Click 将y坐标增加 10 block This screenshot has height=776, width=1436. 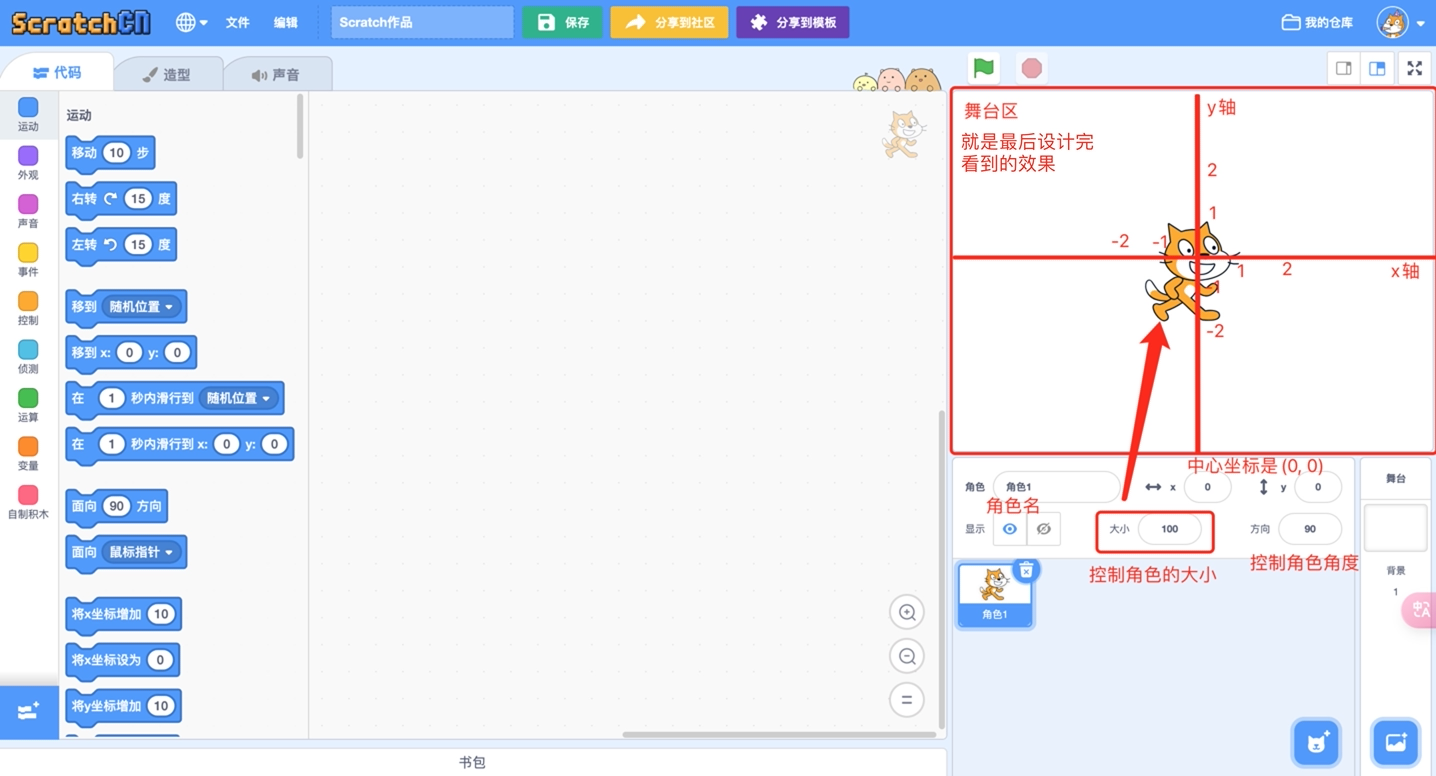pos(123,706)
